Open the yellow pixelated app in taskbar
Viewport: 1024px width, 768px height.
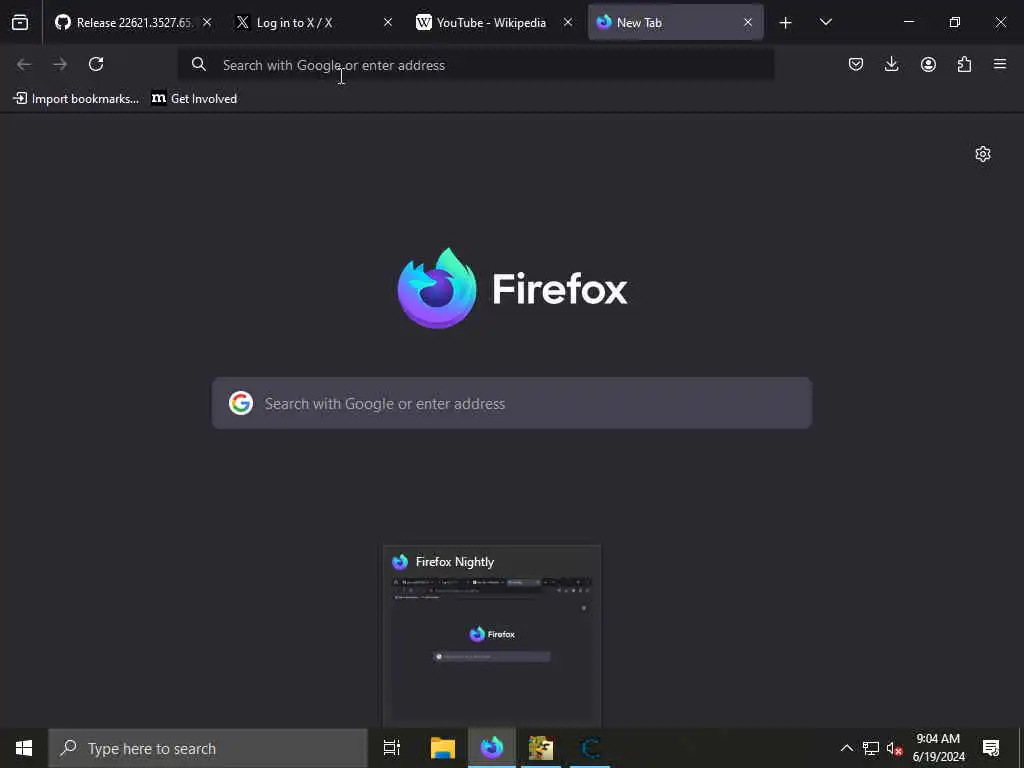pos(541,748)
